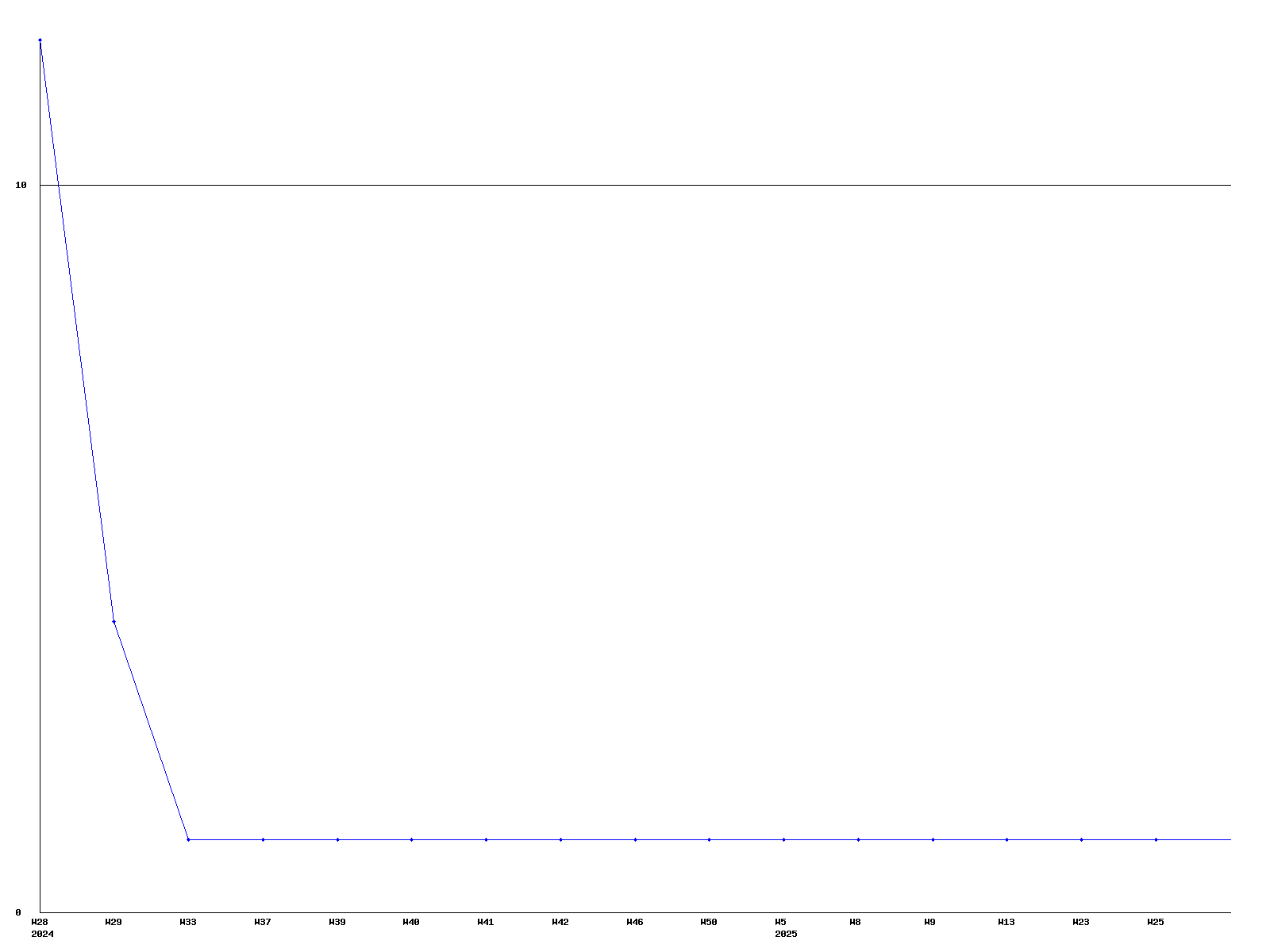Click the W39 x-axis label
Image resolution: width=1270 pixels, height=952 pixels.
pos(337,922)
